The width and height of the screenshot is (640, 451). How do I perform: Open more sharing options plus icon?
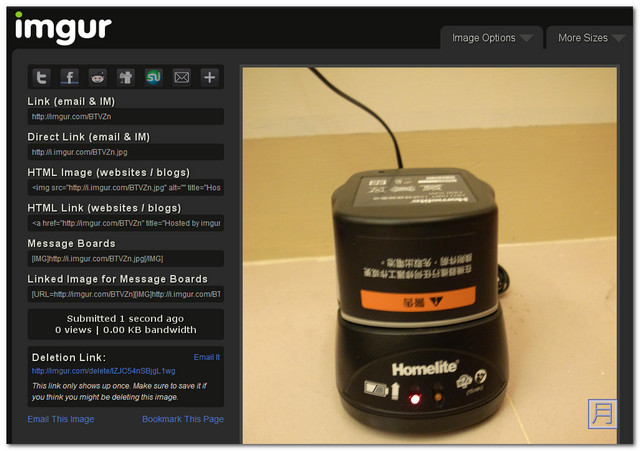pyautogui.click(x=209, y=77)
